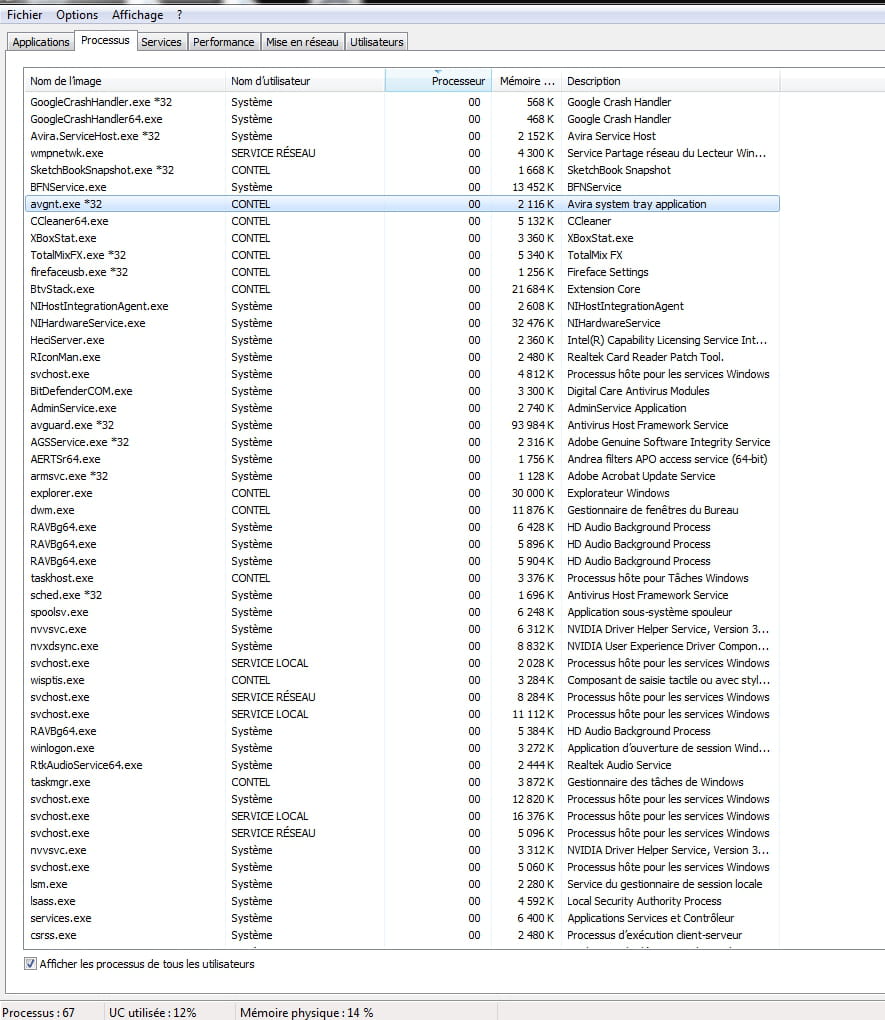Click the Processus : 67 status entry
The width and height of the screenshot is (885, 1020).
(x=38, y=1013)
